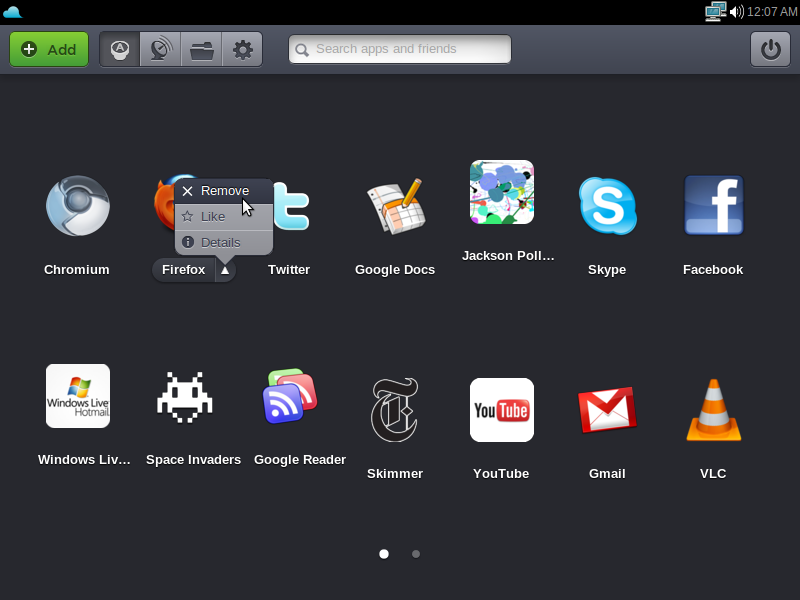
Task: Open settings gear in toolbar
Action: click(x=242, y=49)
